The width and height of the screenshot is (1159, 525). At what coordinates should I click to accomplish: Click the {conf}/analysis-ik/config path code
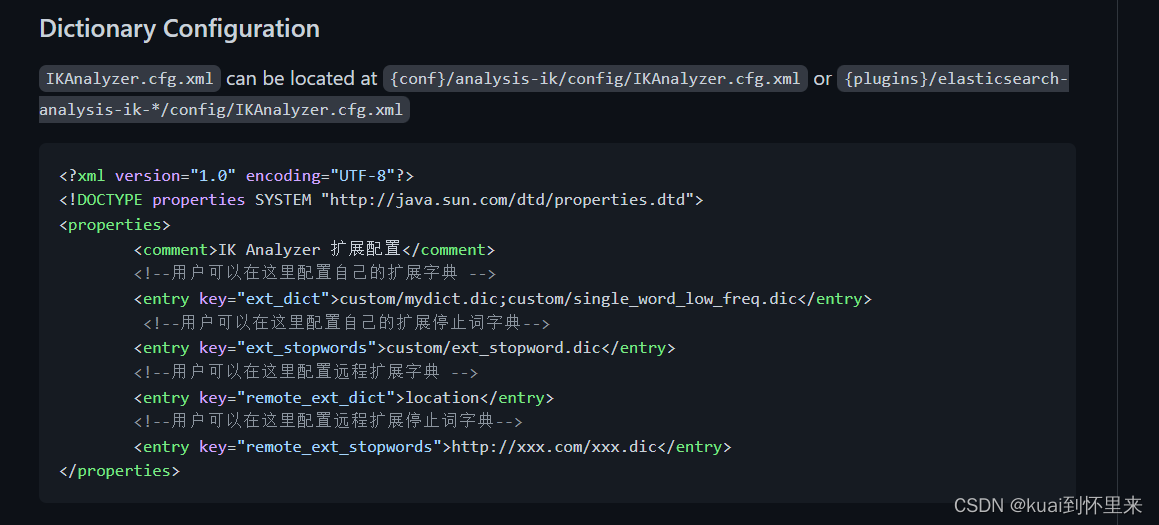coord(595,78)
